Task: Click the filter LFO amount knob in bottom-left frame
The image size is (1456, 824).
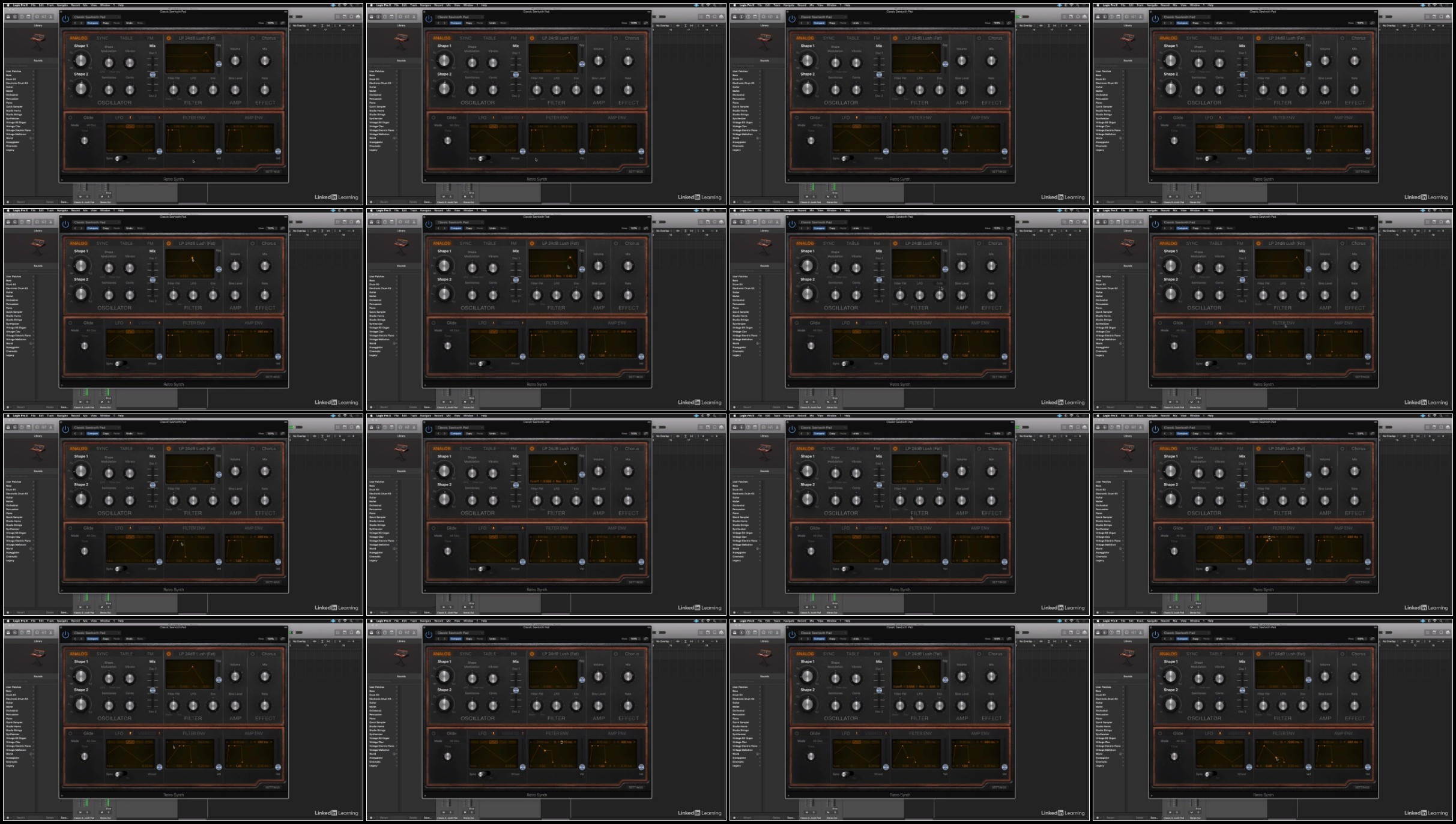Action: click(193, 706)
